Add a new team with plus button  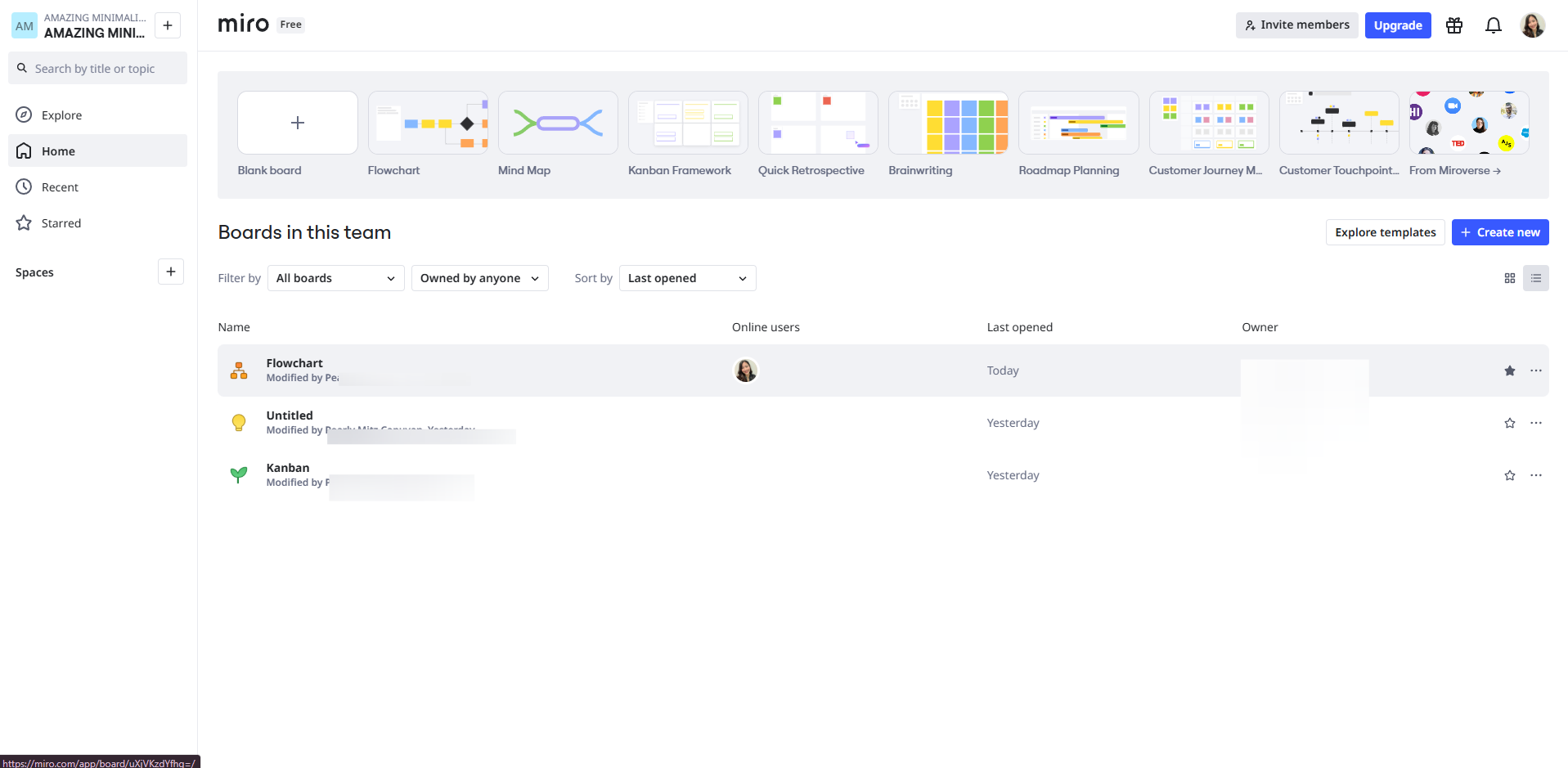coord(168,25)
